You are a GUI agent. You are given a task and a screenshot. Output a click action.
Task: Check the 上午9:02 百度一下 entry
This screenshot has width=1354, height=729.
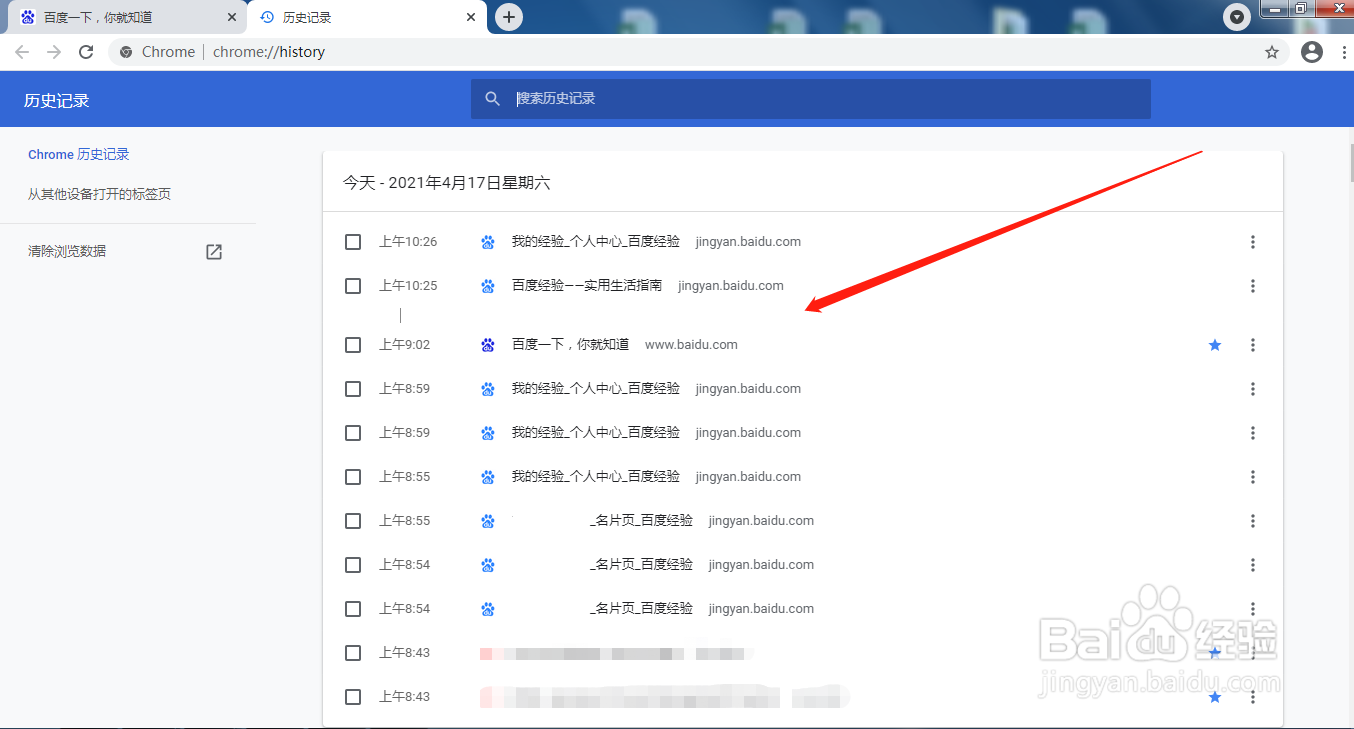click(353, 345)
